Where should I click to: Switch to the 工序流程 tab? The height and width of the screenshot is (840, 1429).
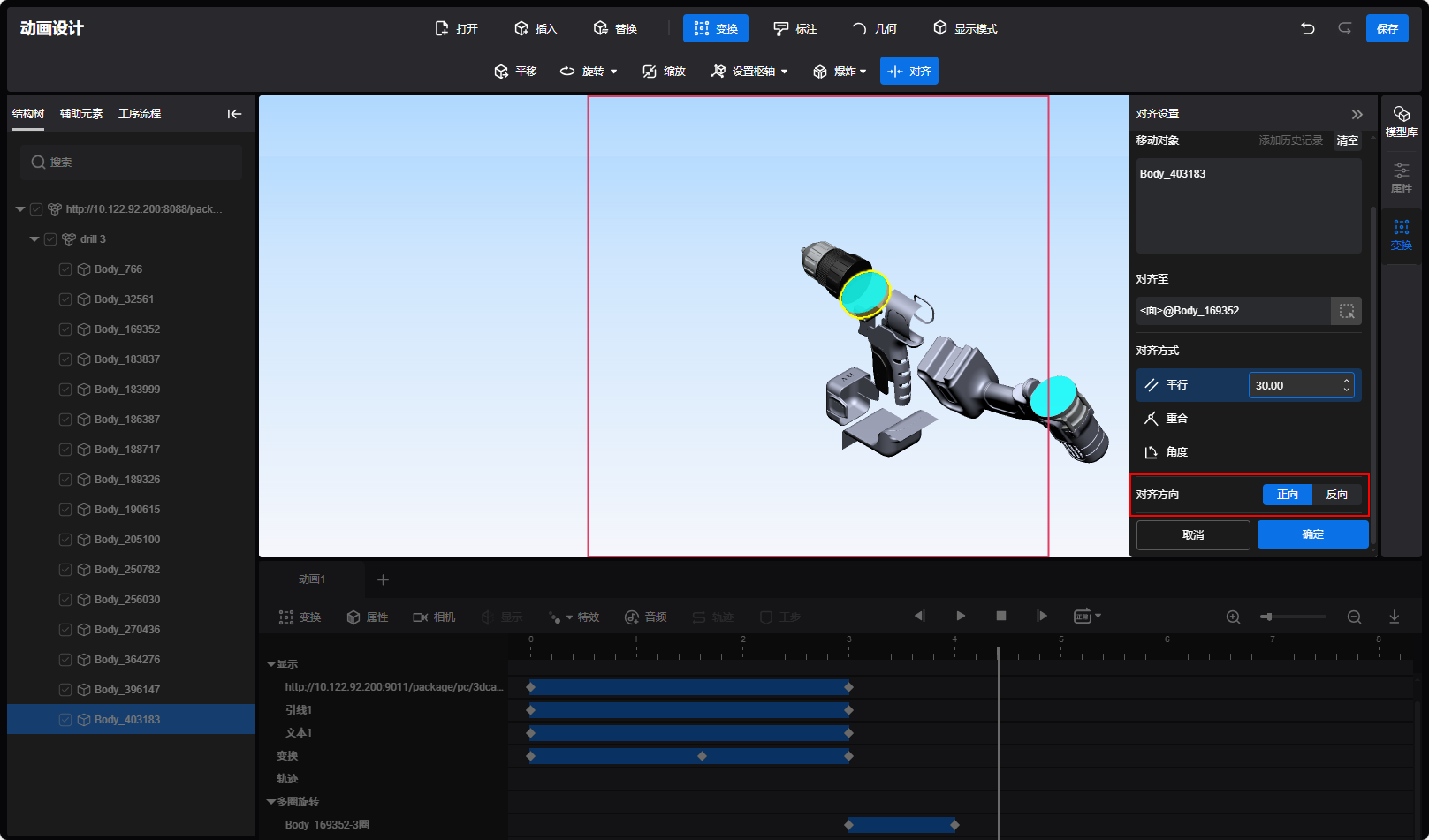140,114
